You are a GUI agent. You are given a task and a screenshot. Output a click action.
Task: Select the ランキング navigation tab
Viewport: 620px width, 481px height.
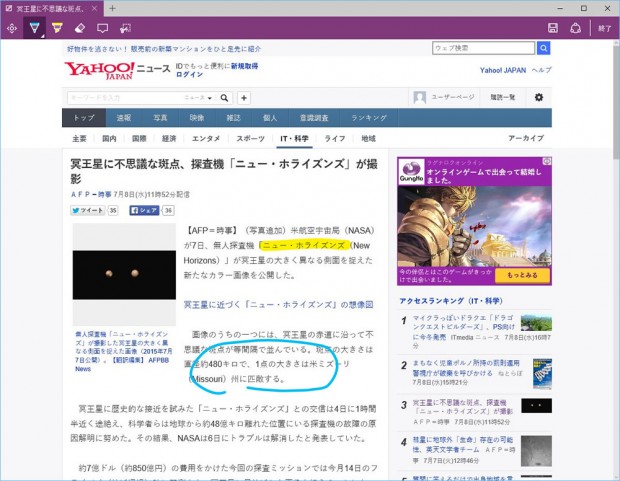click(369, 118)
